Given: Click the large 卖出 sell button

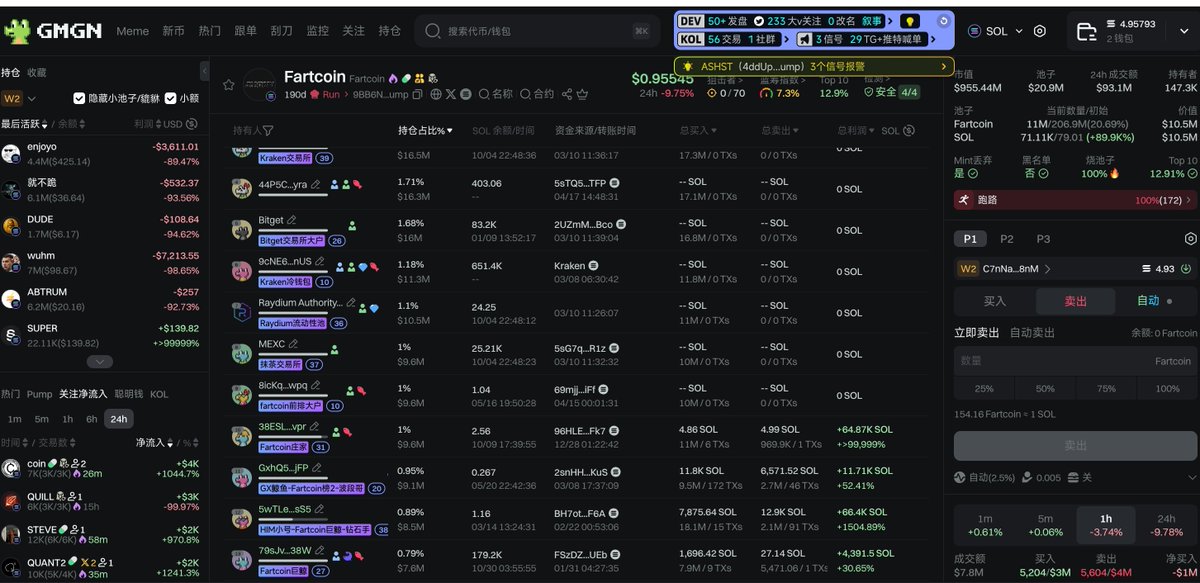Looking at the screenshot, I should point(1075,445).
